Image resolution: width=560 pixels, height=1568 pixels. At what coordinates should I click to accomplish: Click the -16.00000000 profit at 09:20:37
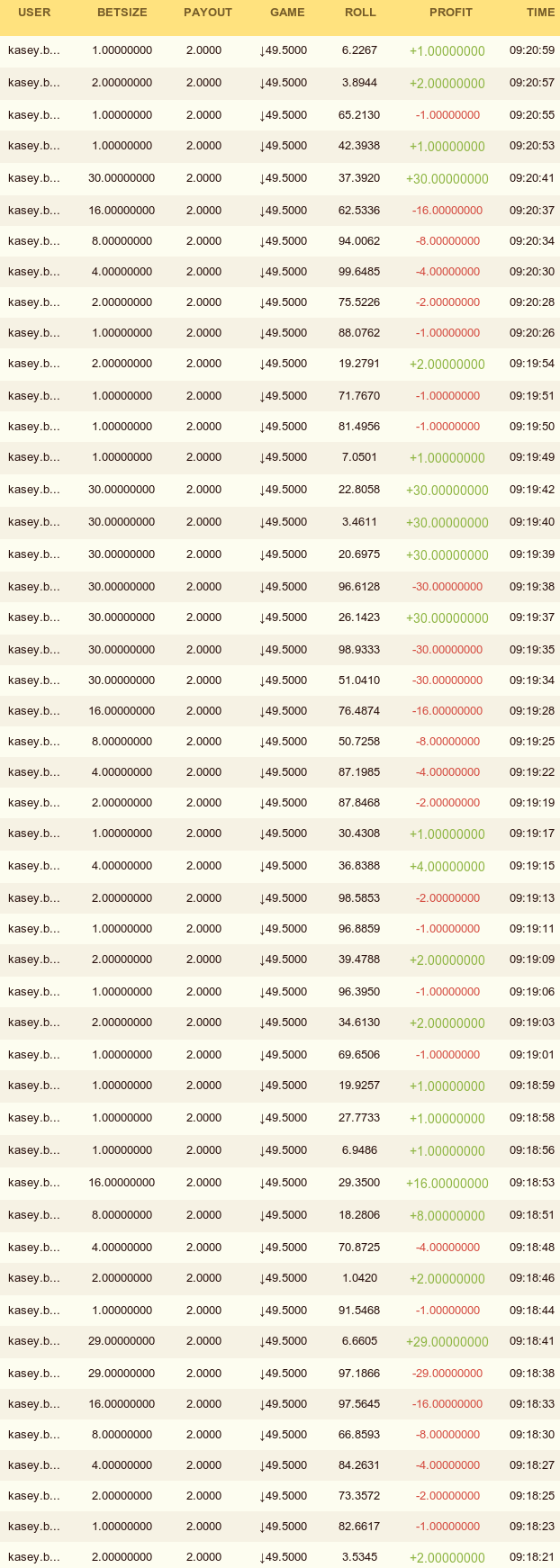(447, 211)
